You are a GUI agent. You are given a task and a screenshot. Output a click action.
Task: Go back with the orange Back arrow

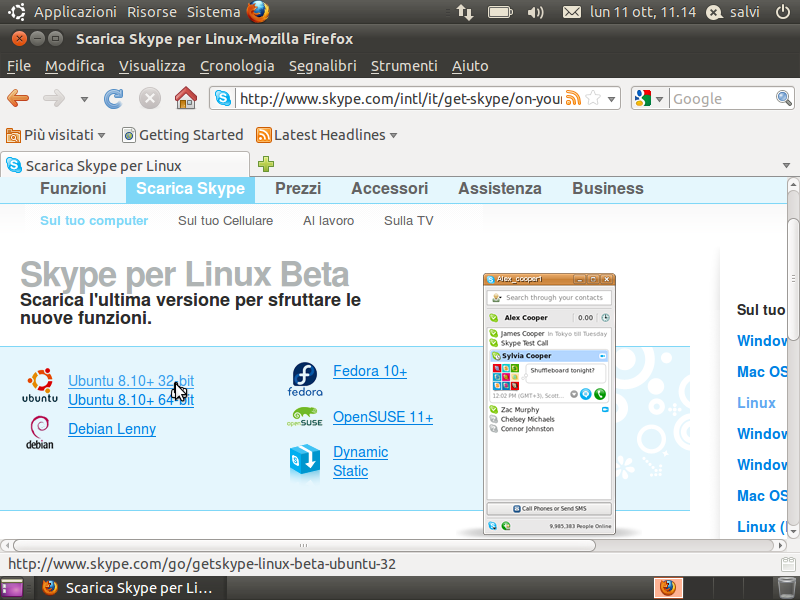tap(18, 98)
